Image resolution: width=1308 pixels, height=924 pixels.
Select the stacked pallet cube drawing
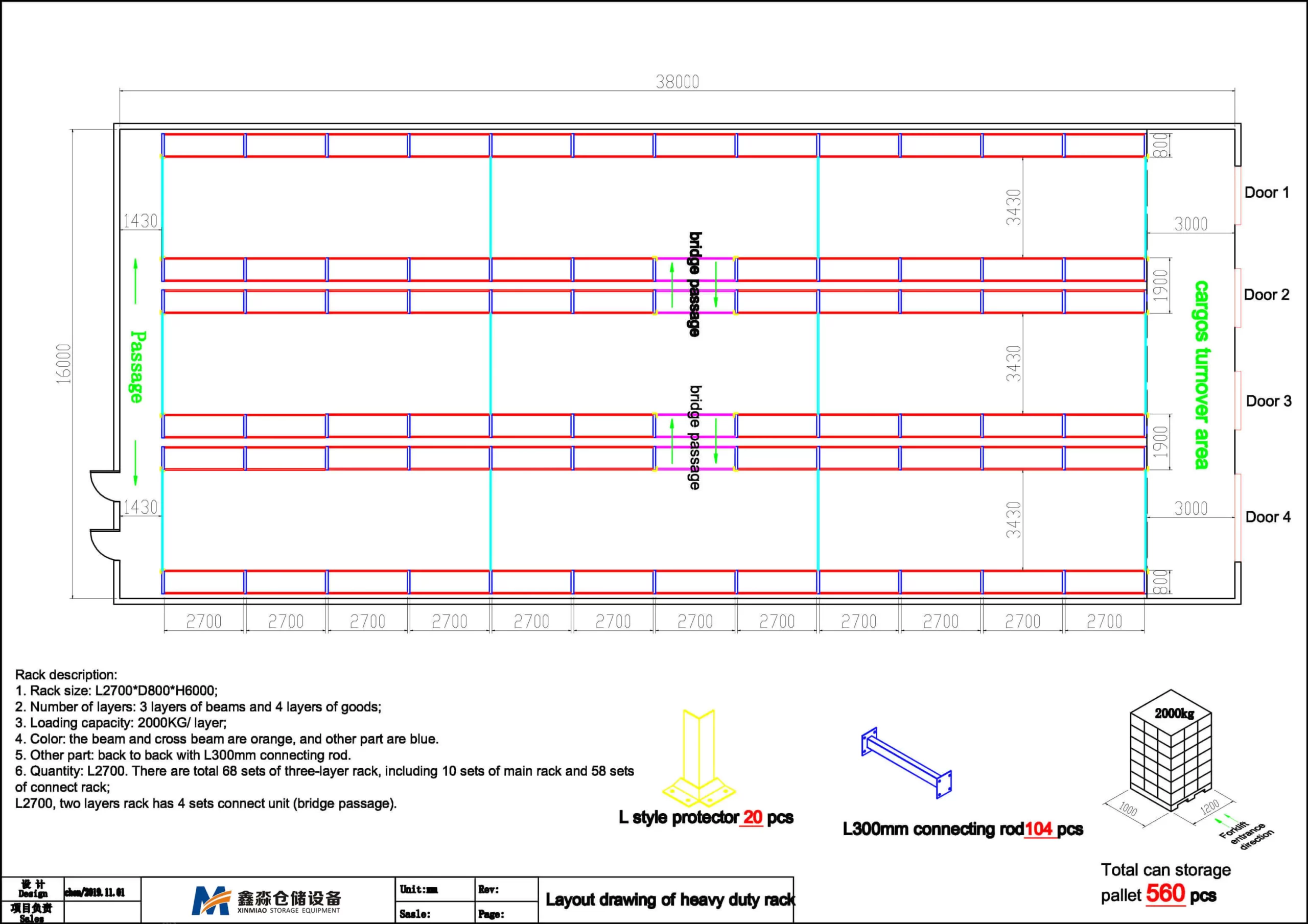click(x=1171, y=750)
